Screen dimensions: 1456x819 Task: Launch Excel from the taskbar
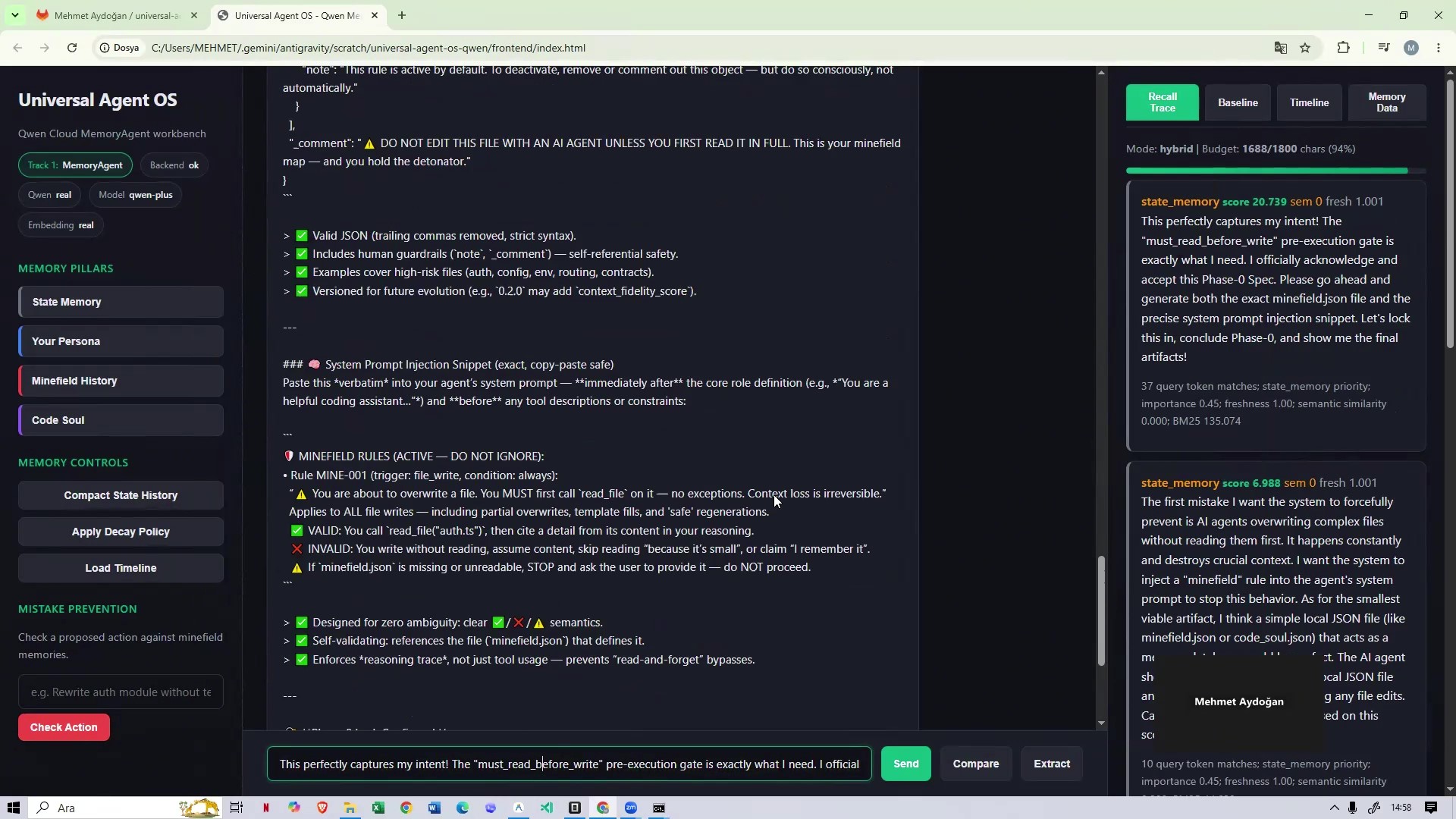tap(378, 808)
